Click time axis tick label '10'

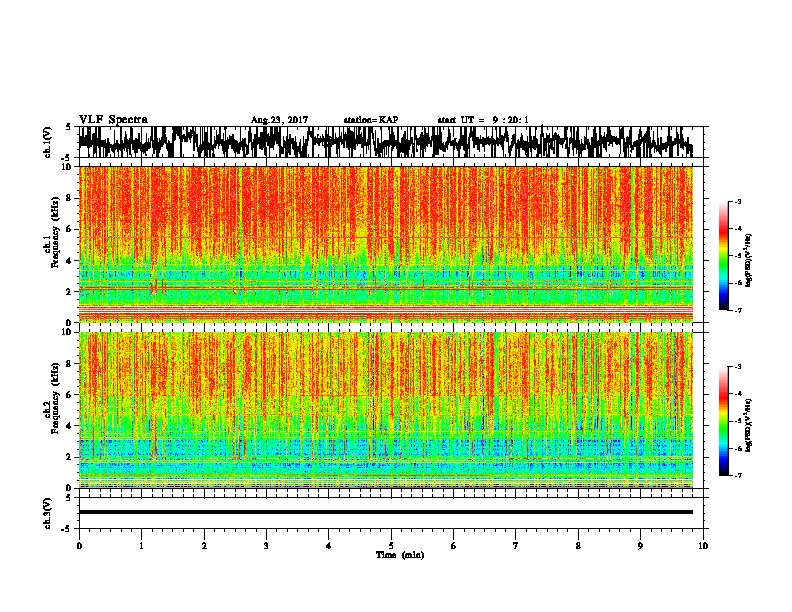[703, 546]
